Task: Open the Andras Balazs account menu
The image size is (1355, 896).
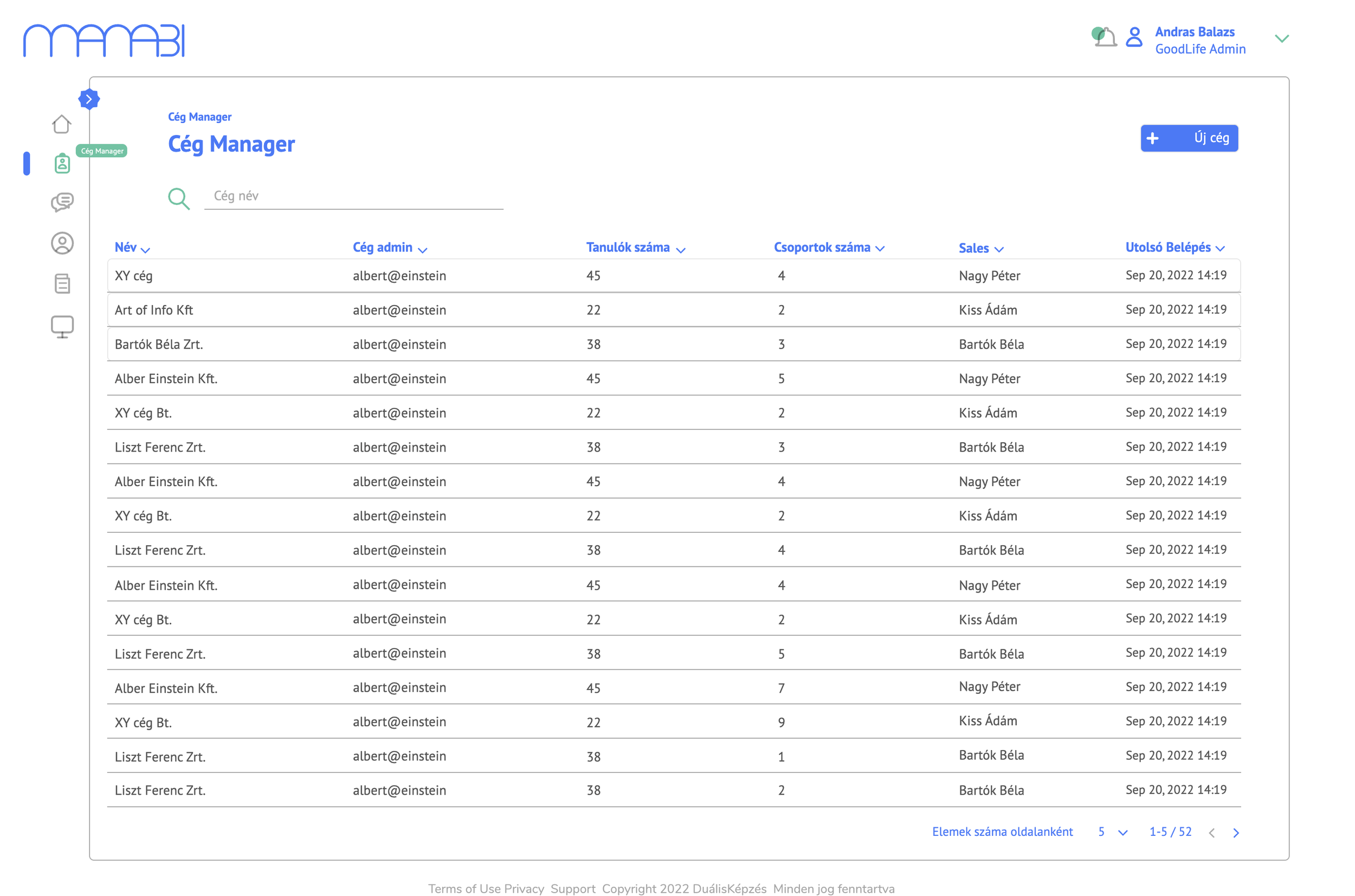Action: coord(1194,32)
